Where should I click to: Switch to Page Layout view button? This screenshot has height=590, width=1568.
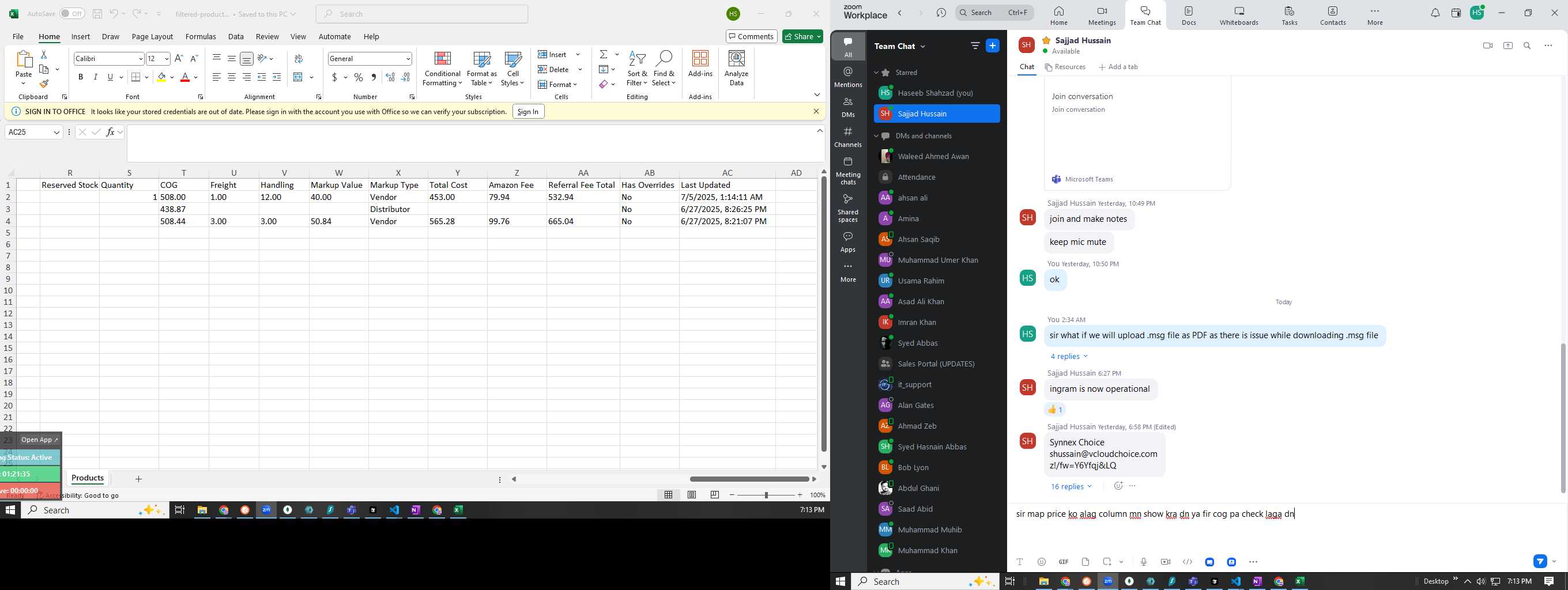click(x=692, y=495)
